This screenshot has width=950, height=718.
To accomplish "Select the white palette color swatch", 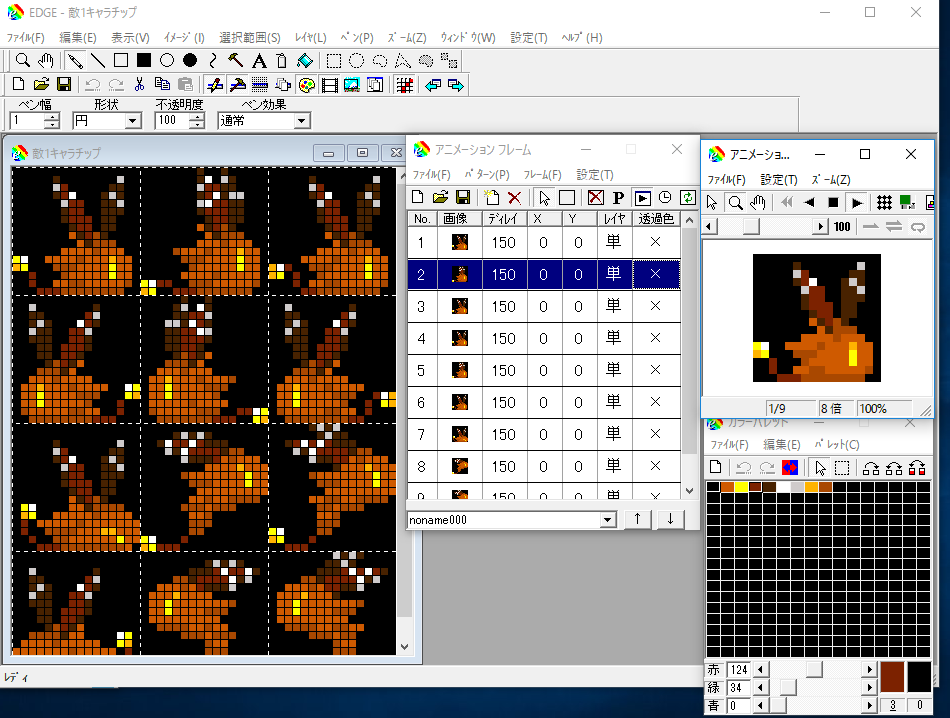I will [783, 487].
